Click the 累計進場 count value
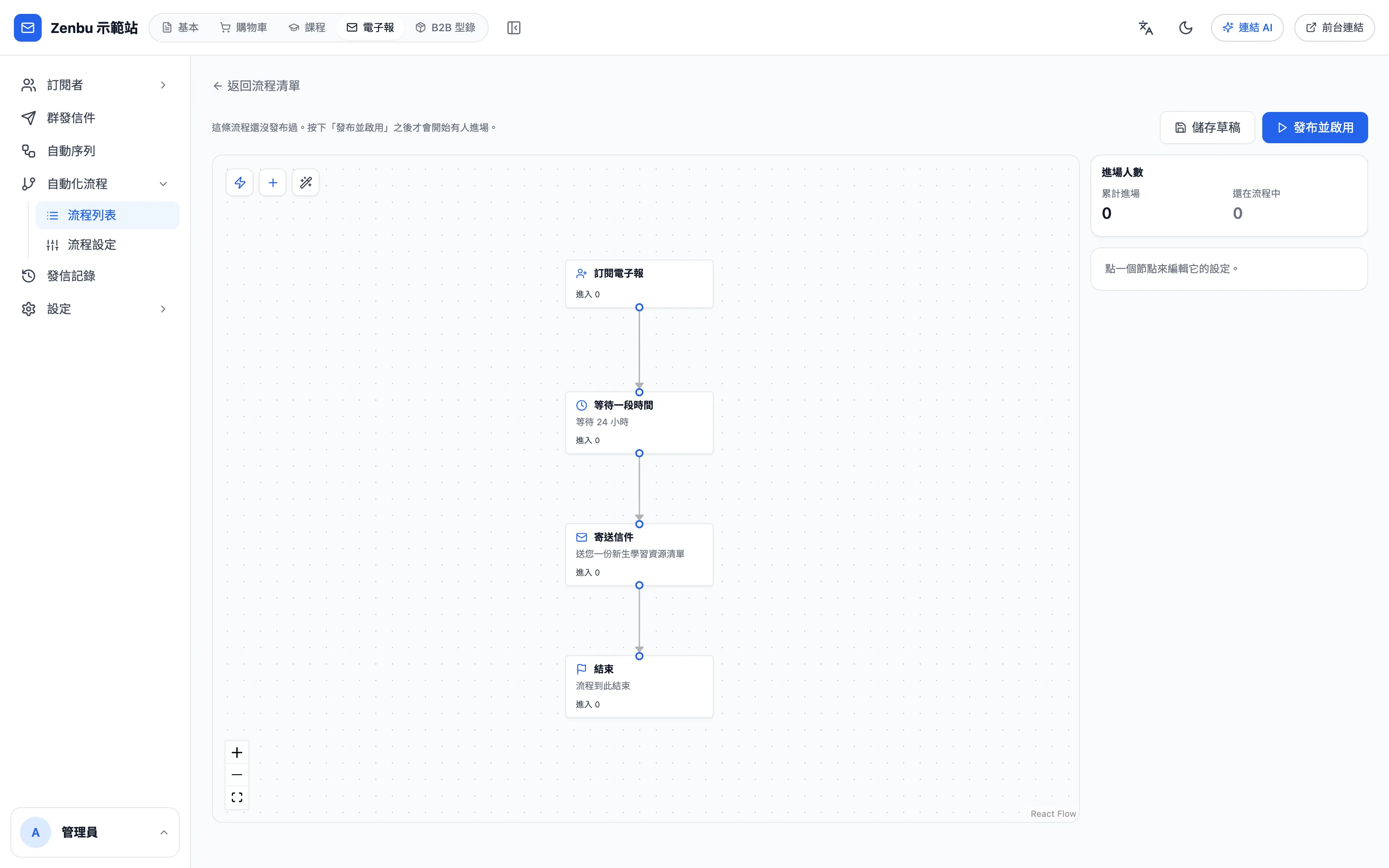The height and width of the screenshot is (868, 1389). click(1106, 214)
